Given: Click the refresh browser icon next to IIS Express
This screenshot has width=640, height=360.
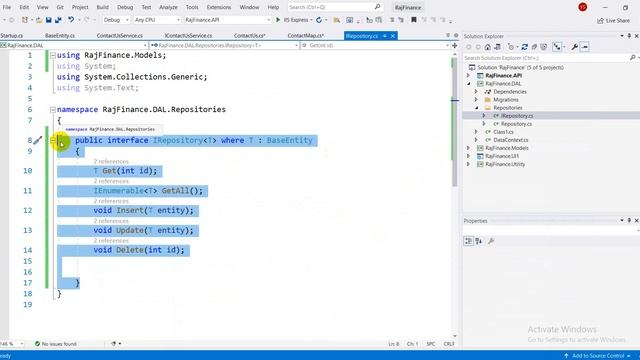Looking at the screenshot, I should 319,20.
